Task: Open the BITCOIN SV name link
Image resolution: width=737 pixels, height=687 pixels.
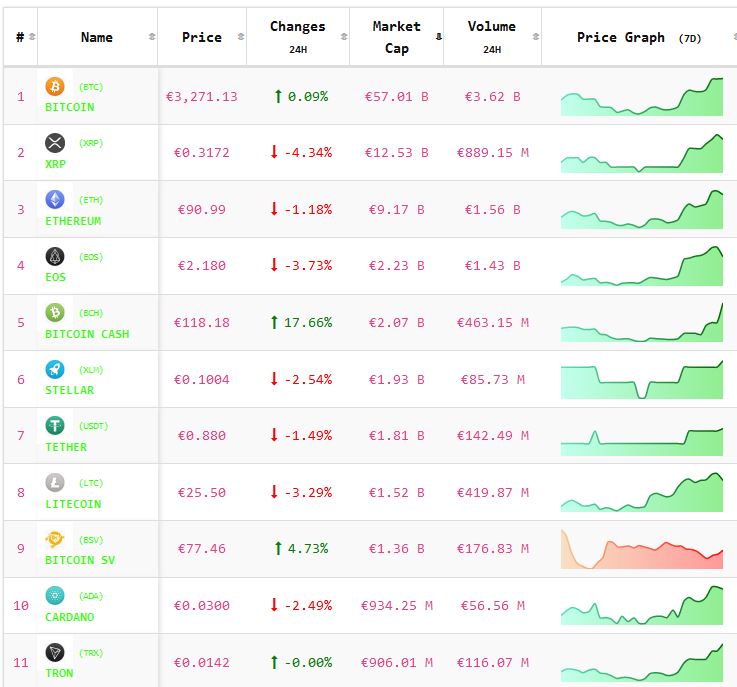Action: (x=80, y=560)
